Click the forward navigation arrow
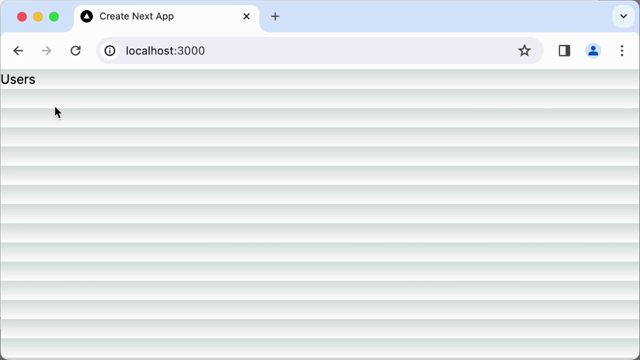 pos(47,51)
